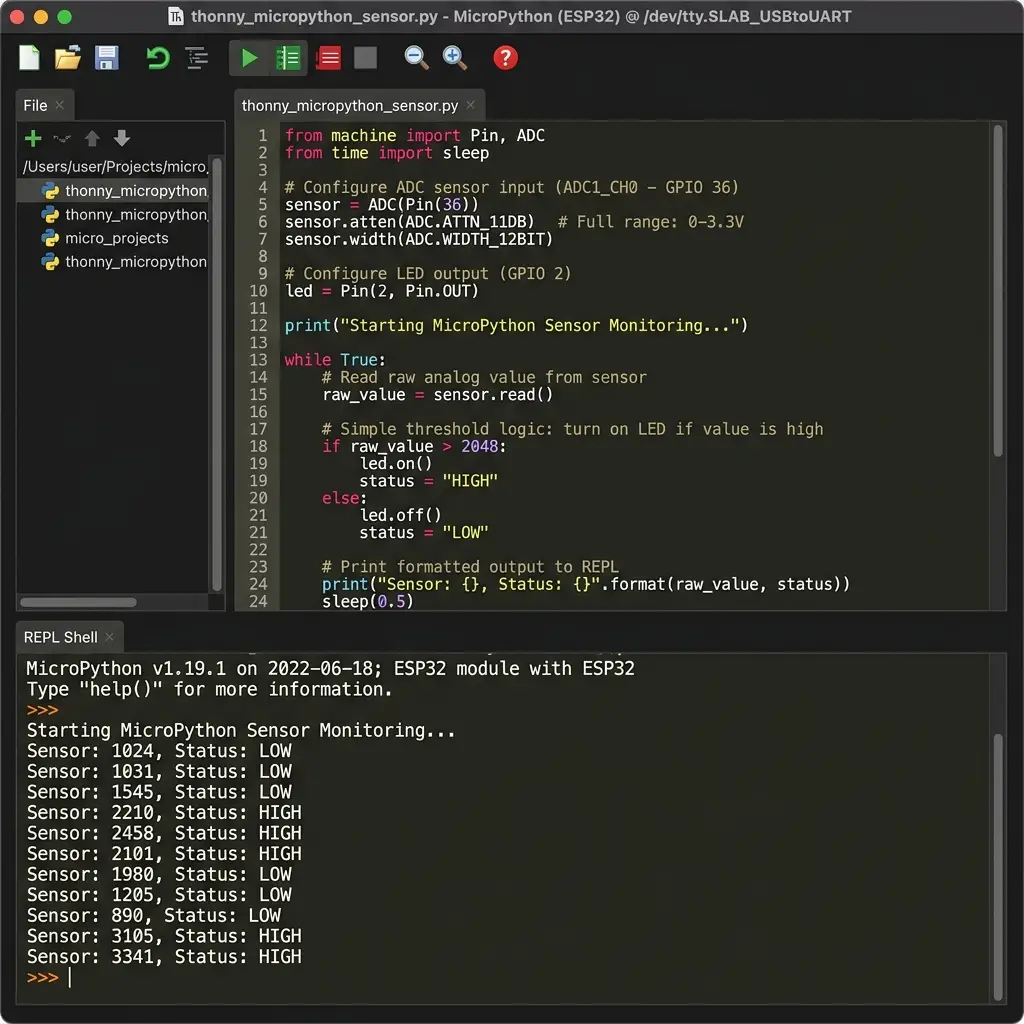Zoom out with the minus magnifier icon
Image resolution: width=1024 pixels, height=1024 pixels.
[416, 58]
